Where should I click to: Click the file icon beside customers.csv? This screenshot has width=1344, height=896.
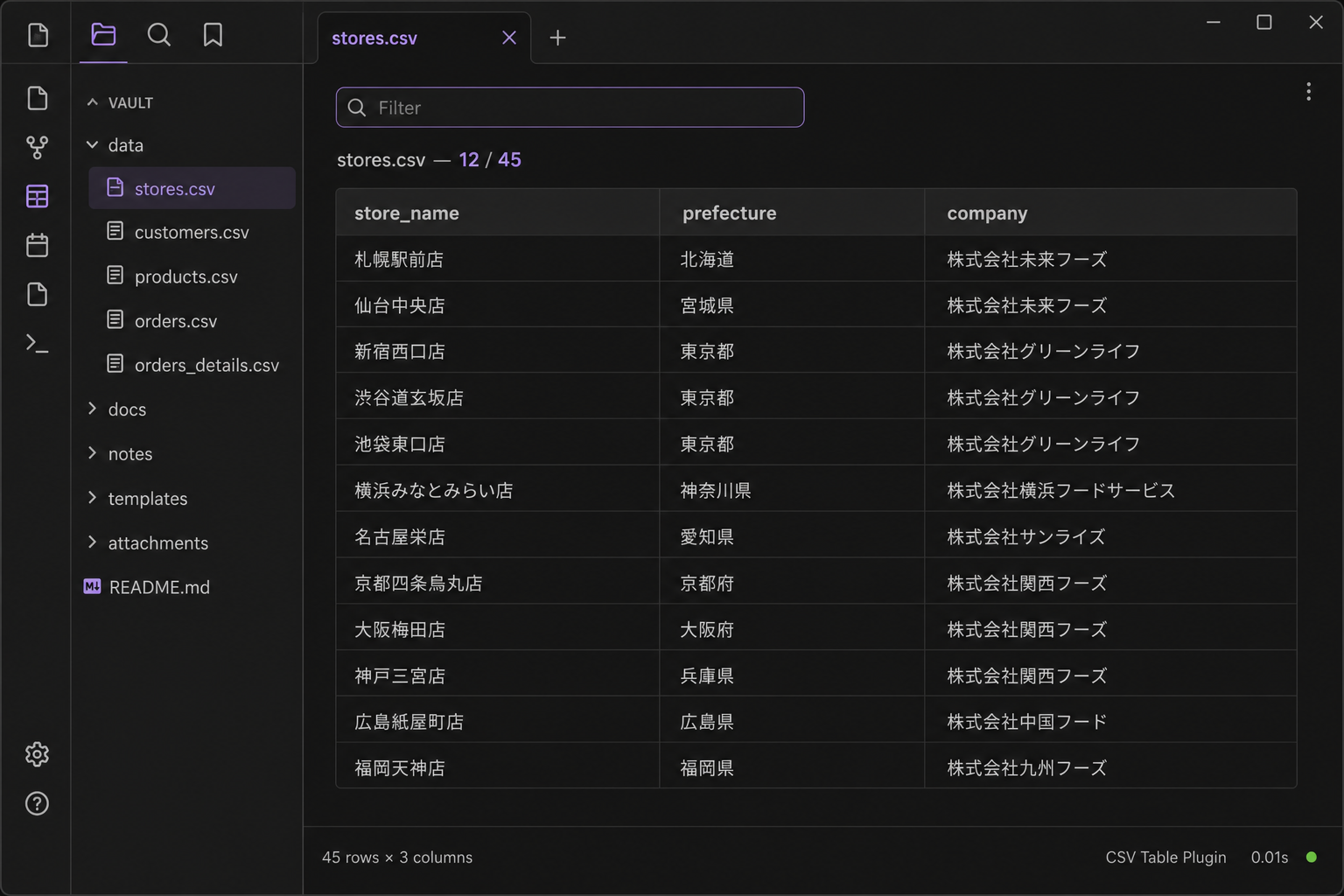pos(115,231)
